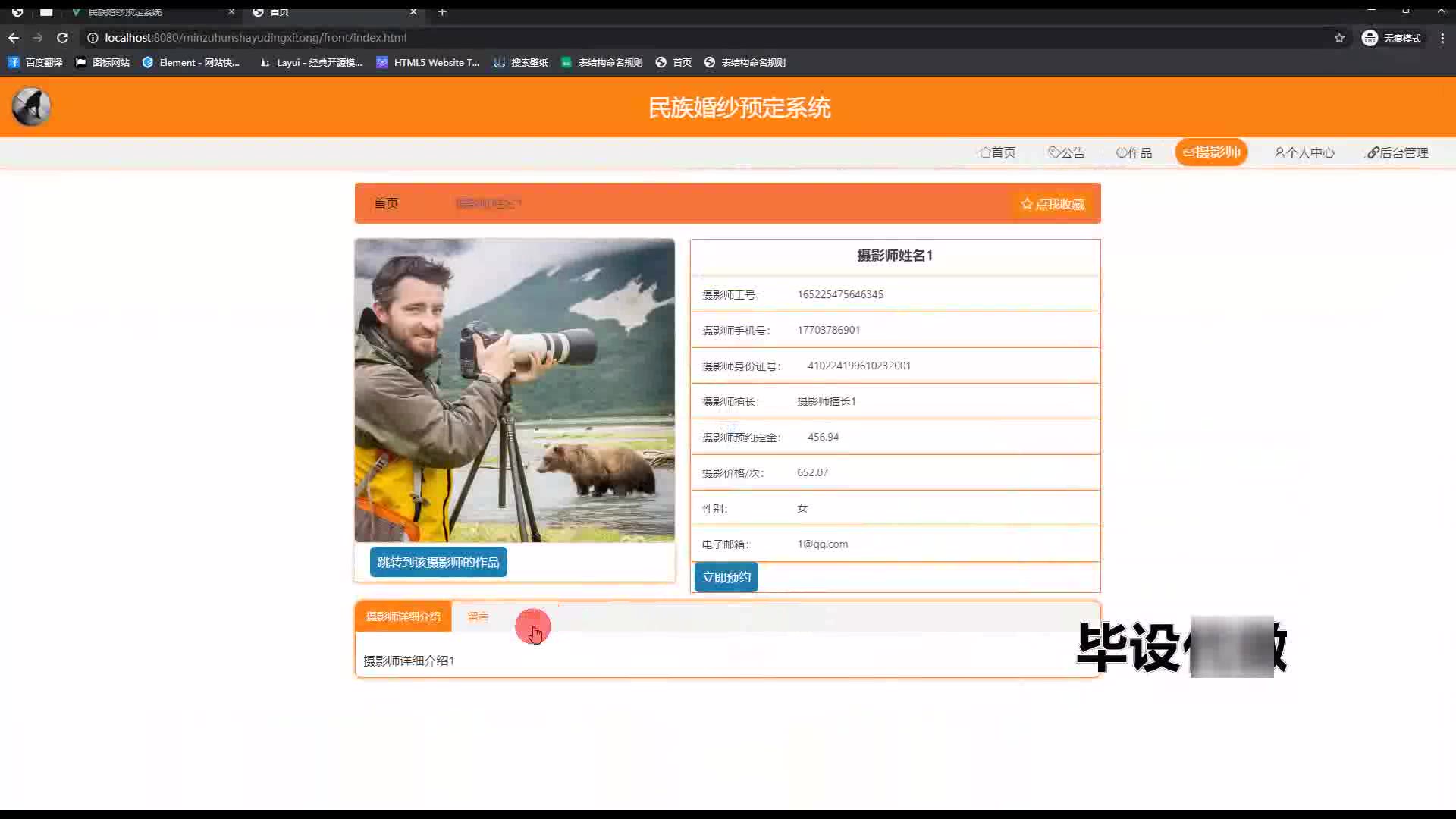The width and height of the screenshot is (1456, 819).
Task: Open the Layui - 经典开源模 bookmark
Action: 311,62
